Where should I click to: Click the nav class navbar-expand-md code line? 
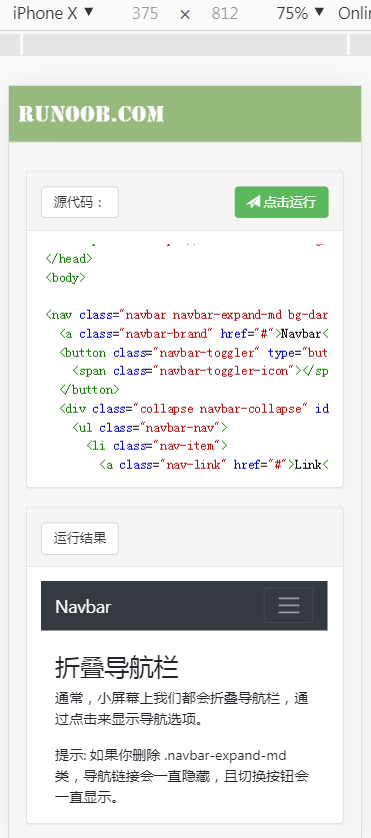[x=187, y=315]
